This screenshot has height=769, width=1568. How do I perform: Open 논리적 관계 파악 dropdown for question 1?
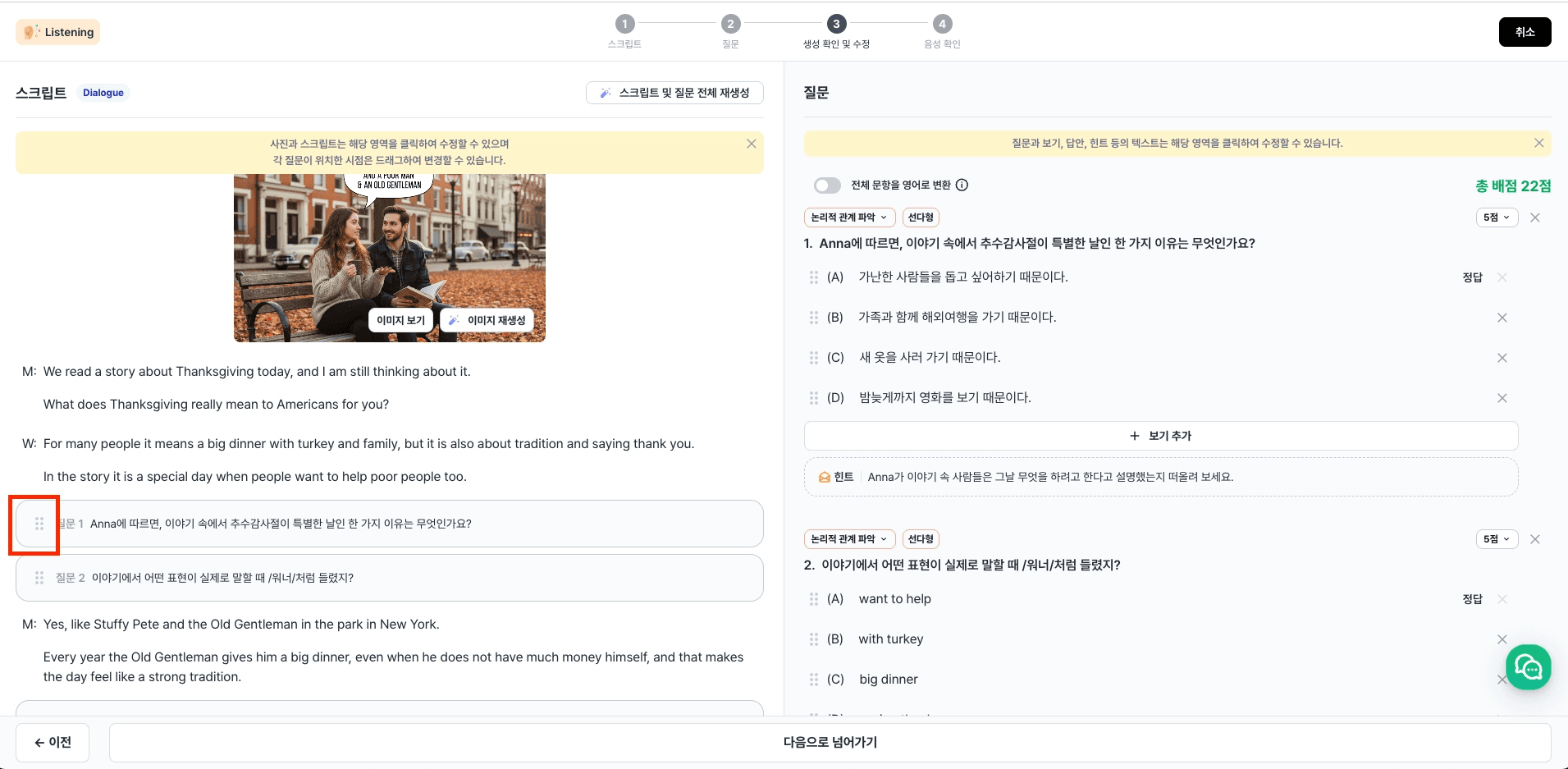[x=849, y=217]
